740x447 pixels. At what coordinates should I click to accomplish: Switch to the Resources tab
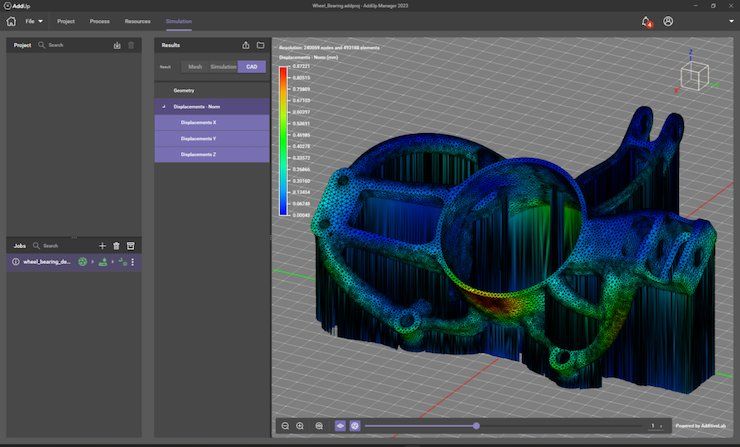(x=137, y=21)
